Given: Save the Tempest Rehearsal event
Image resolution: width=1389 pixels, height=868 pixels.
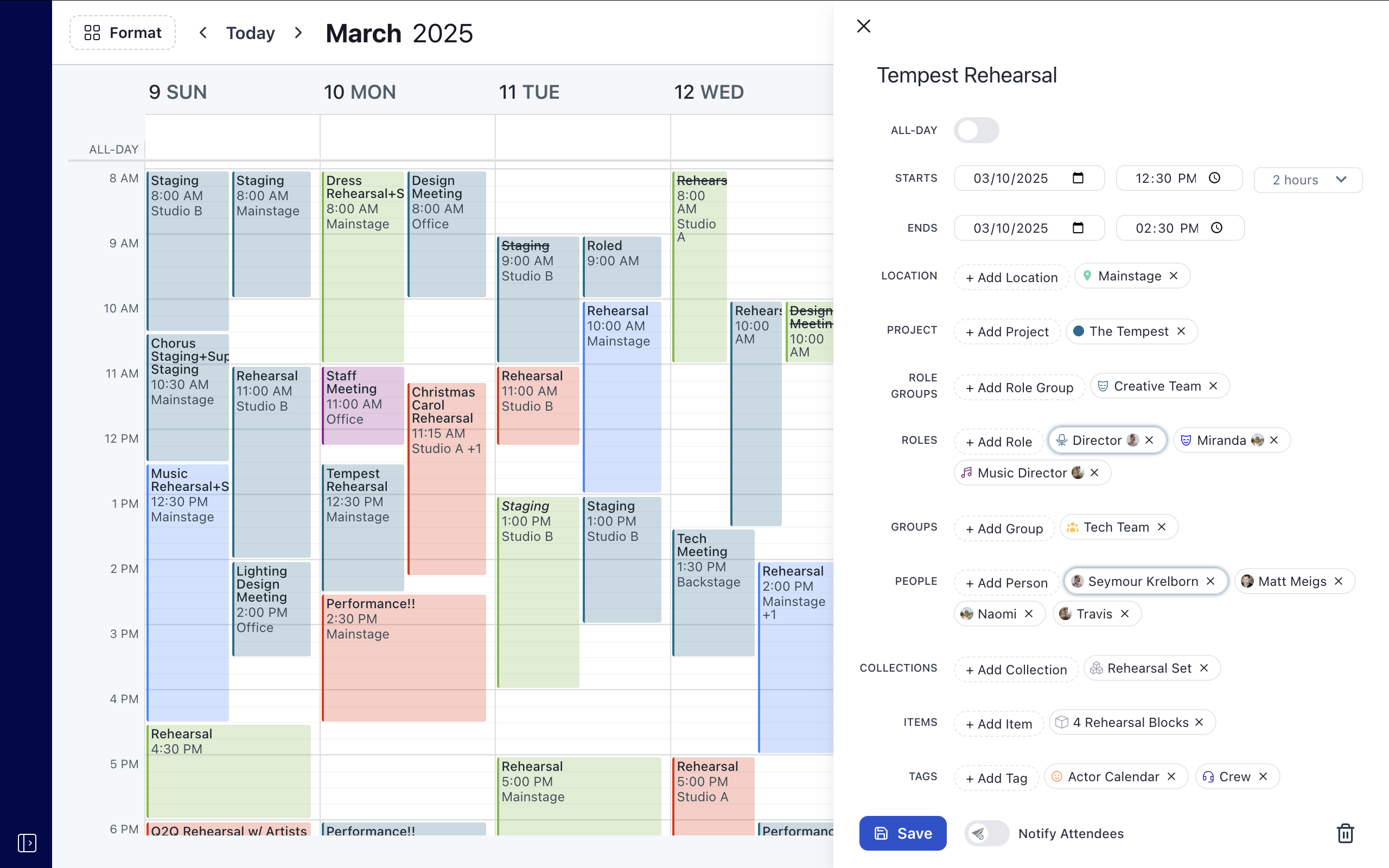Looking at the screenshot, I should 902,833.
